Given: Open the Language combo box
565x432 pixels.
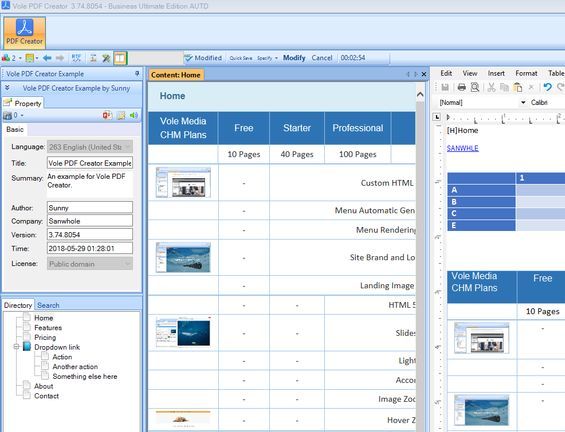Looking at the screenshot, I should [x=90, y=147].
